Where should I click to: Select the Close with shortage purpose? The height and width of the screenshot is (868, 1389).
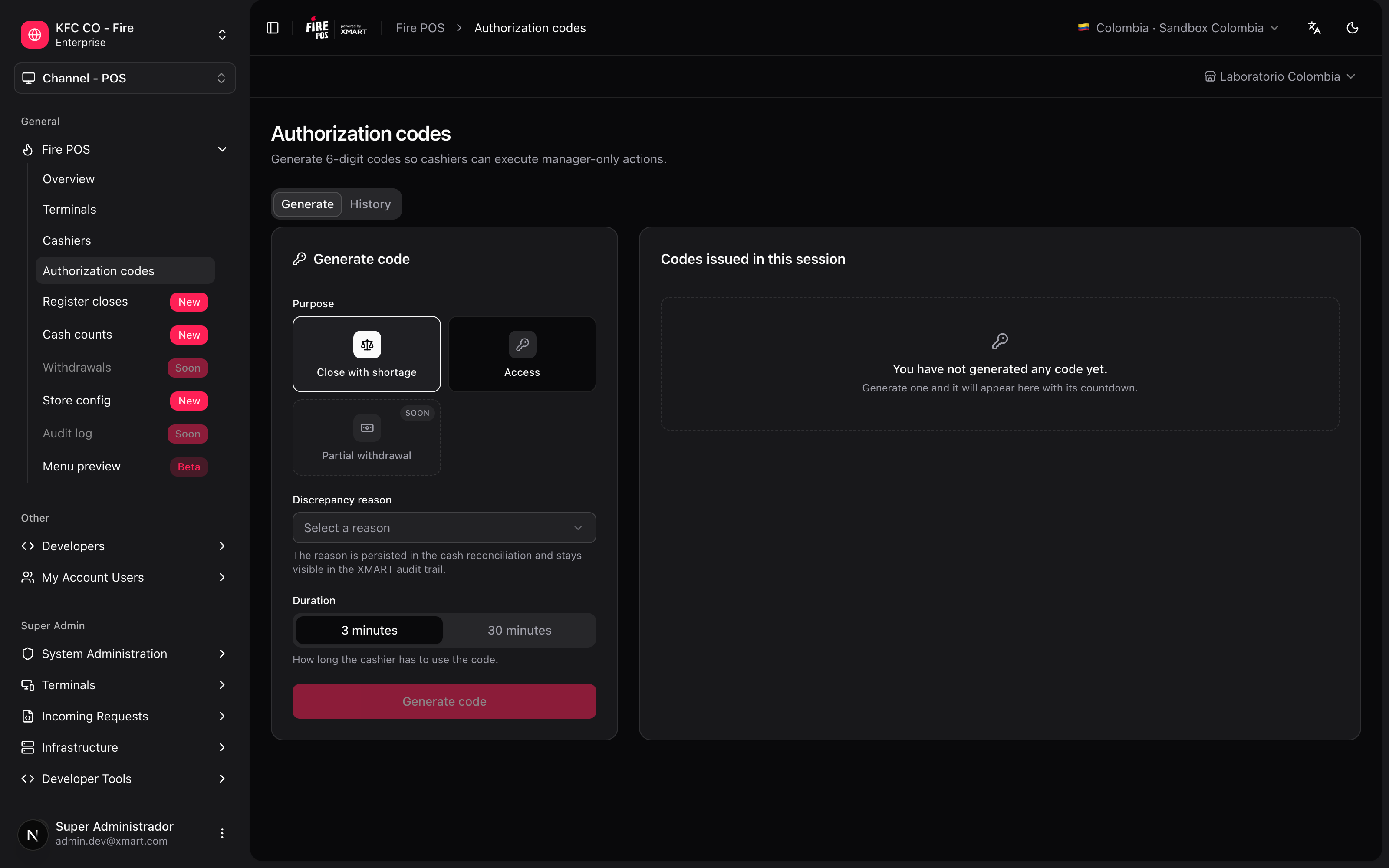[x=367, y=354]
